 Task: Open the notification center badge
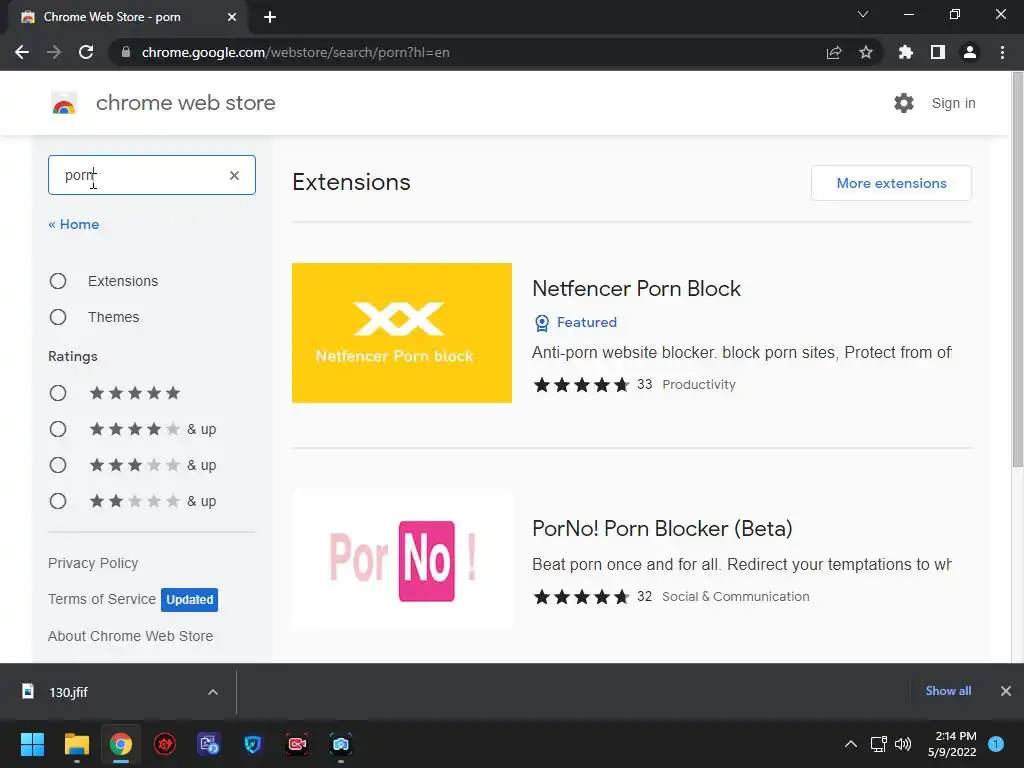point(996,744)
